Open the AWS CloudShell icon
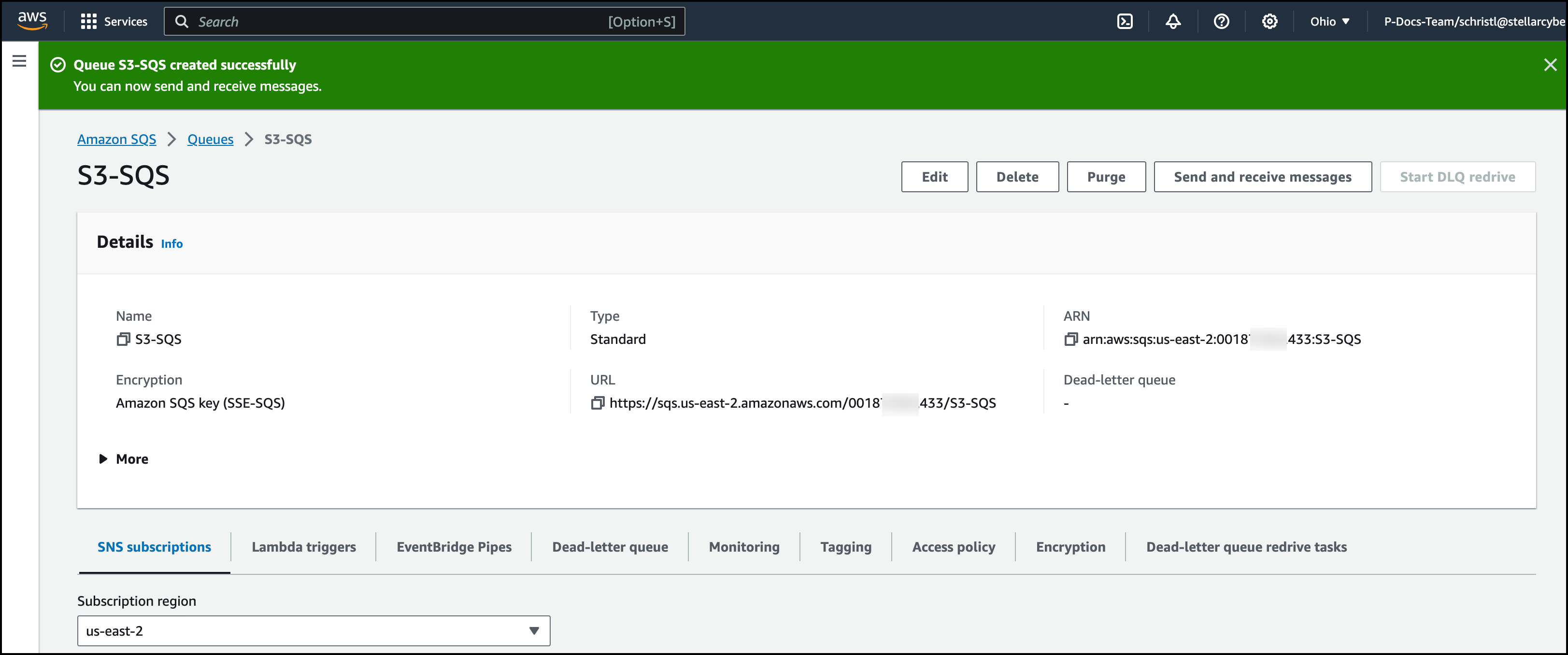Image resolution: width=1568 pixels, height=655 pixels. [1124, 21]
